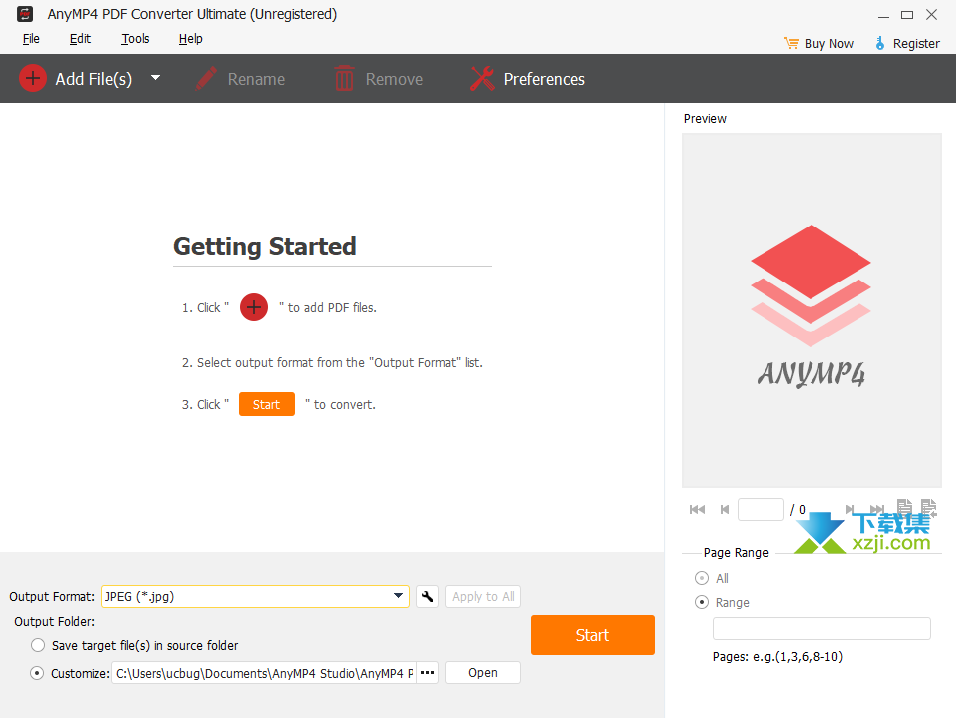Image resolution: width=956 pixels, height=718 pixels.
Task: Click the small Start button in Getting Started
Action: click(x=266, y=404)
